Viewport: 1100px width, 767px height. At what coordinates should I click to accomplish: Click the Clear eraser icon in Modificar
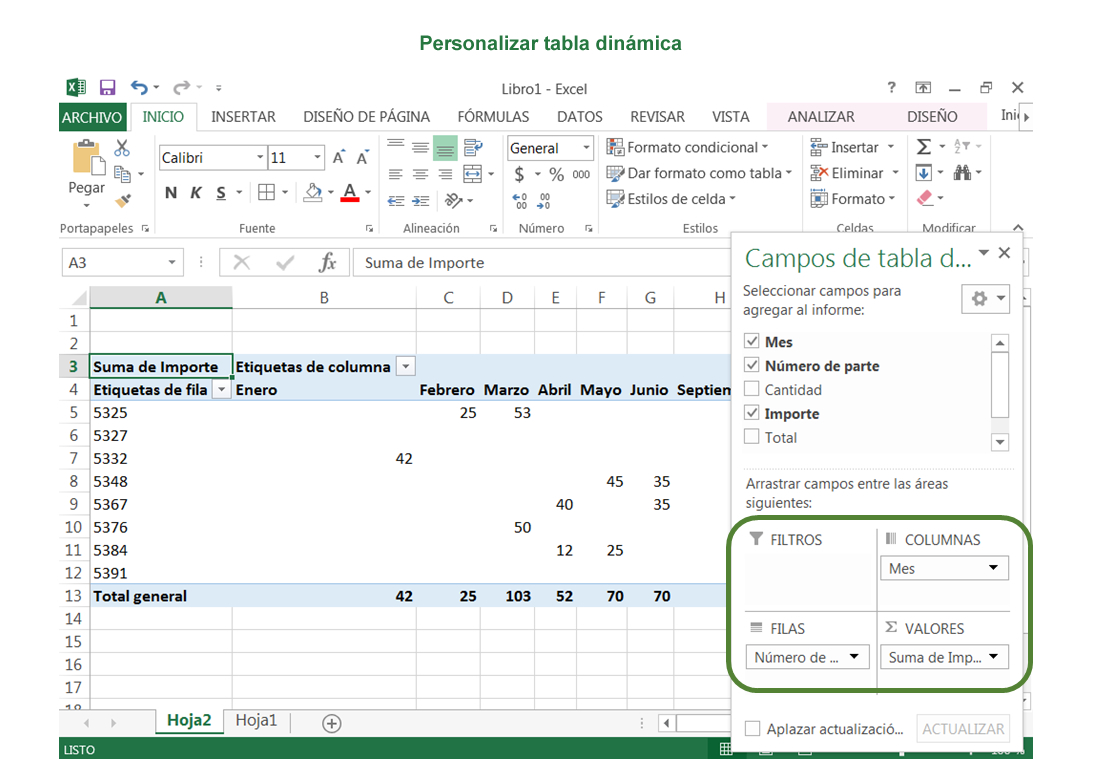(925, 199)
